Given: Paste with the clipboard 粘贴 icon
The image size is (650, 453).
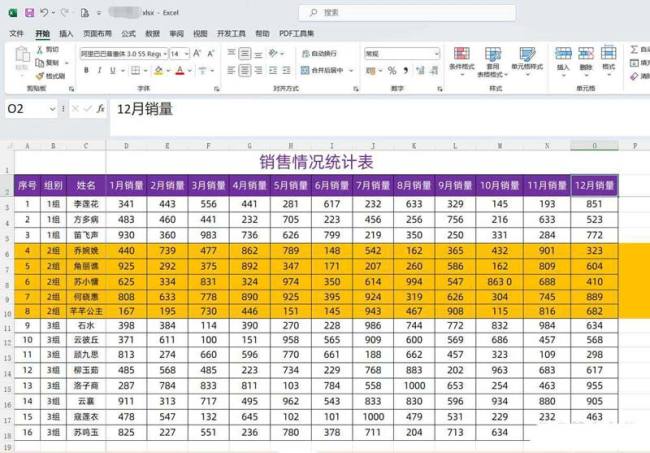Looking at the screenshot, I should (x=22, y=55).
